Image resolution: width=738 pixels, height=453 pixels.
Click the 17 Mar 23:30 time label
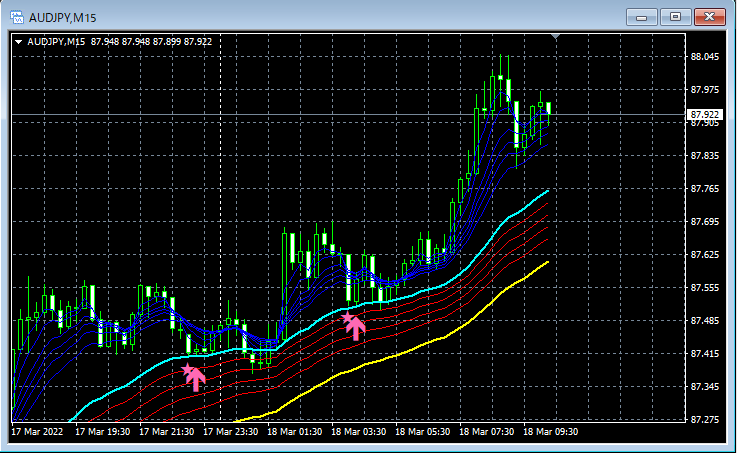[x=231, y=431]
